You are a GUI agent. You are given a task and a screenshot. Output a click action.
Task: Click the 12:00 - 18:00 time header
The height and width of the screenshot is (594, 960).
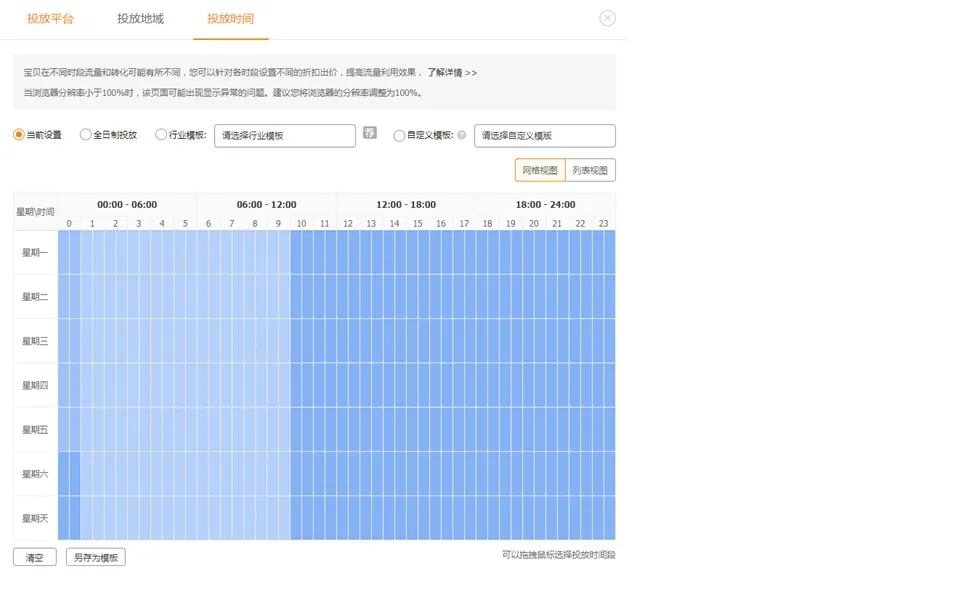point(406,204)
